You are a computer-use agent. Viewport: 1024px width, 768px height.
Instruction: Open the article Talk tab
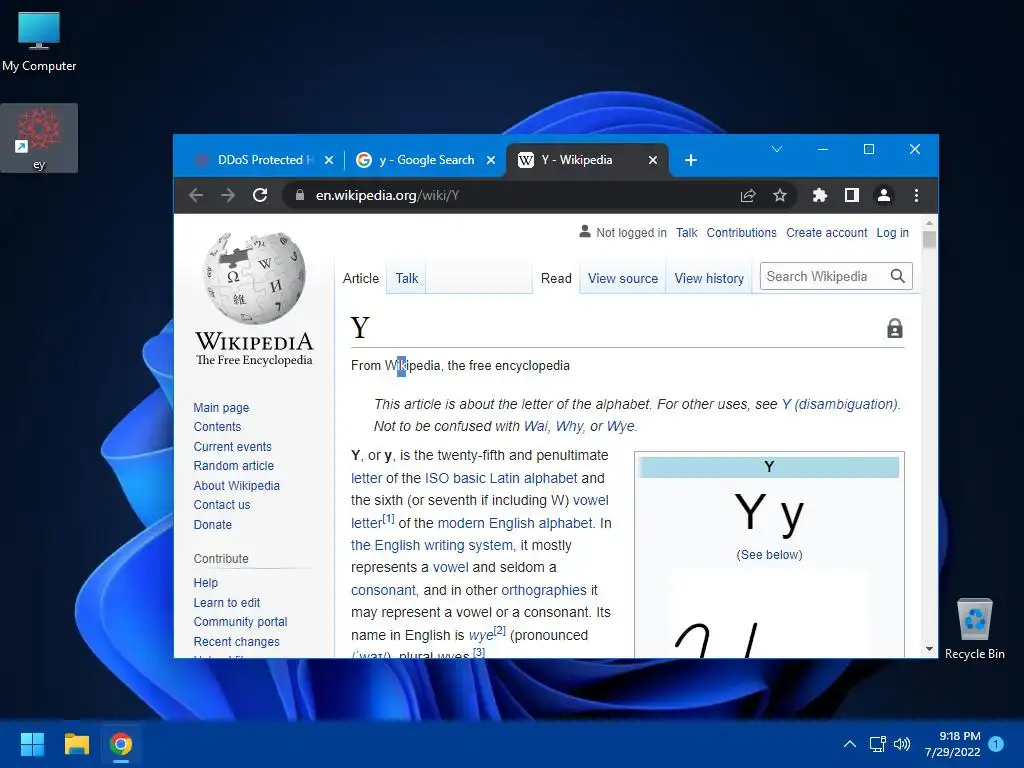coord(406,278)
